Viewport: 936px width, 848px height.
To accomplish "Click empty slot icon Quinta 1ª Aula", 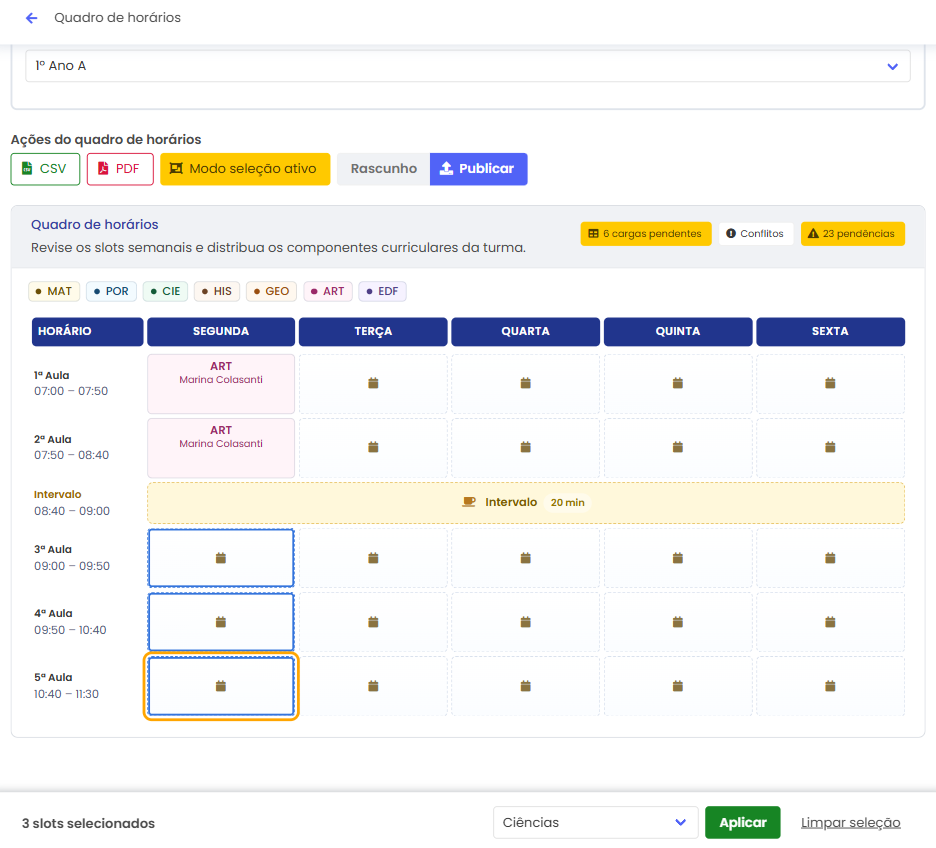I will [x=678, y=383].
